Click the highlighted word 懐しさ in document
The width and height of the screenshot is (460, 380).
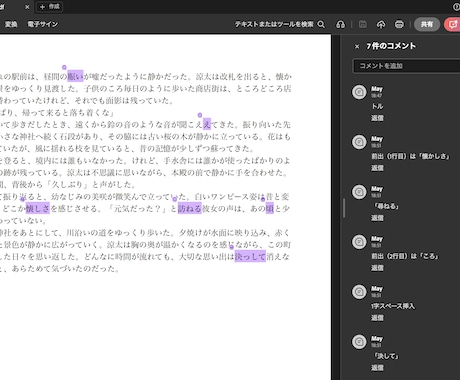click(x=38, y=208)
